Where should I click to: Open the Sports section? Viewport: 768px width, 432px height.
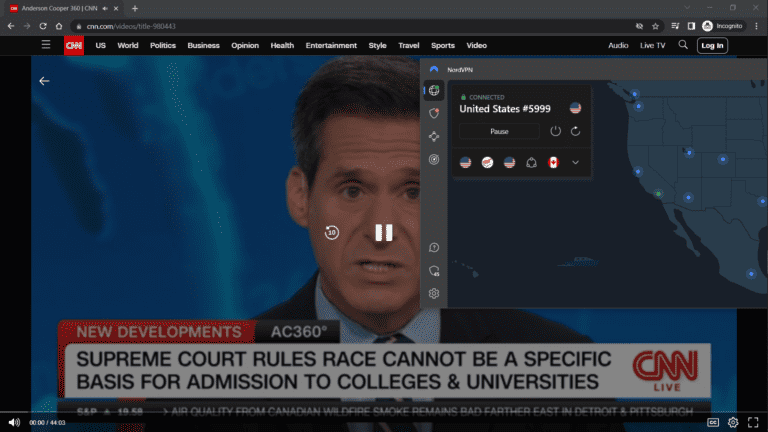tap(443, 46)
